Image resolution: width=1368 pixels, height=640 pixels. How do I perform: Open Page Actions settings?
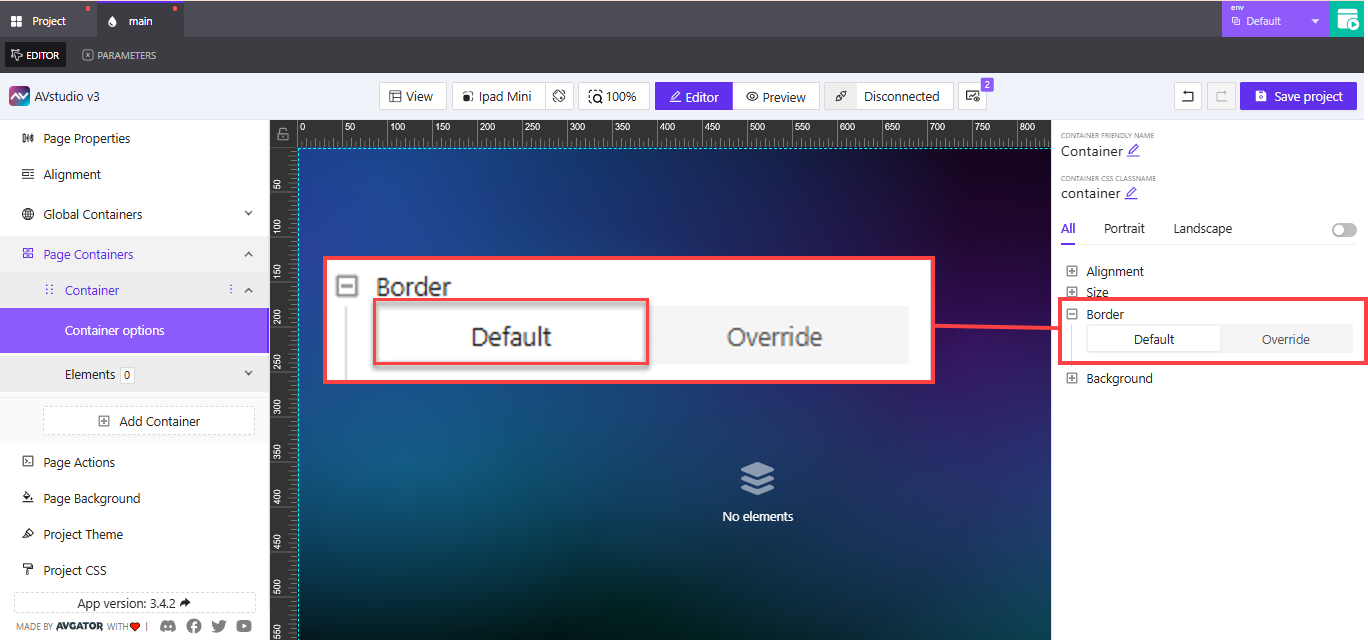(x=81, y=462)
